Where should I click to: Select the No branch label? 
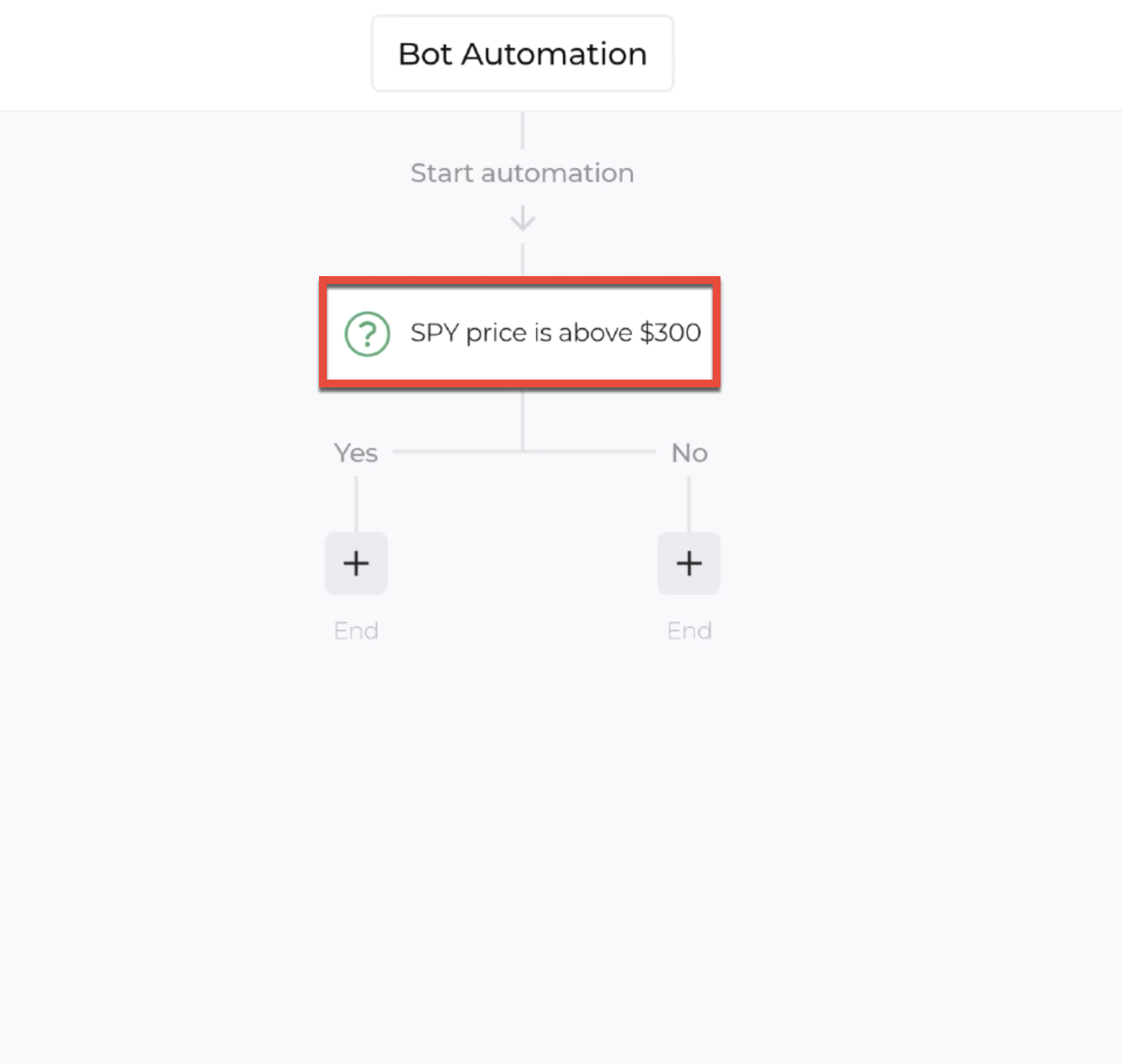click(689, 453)
